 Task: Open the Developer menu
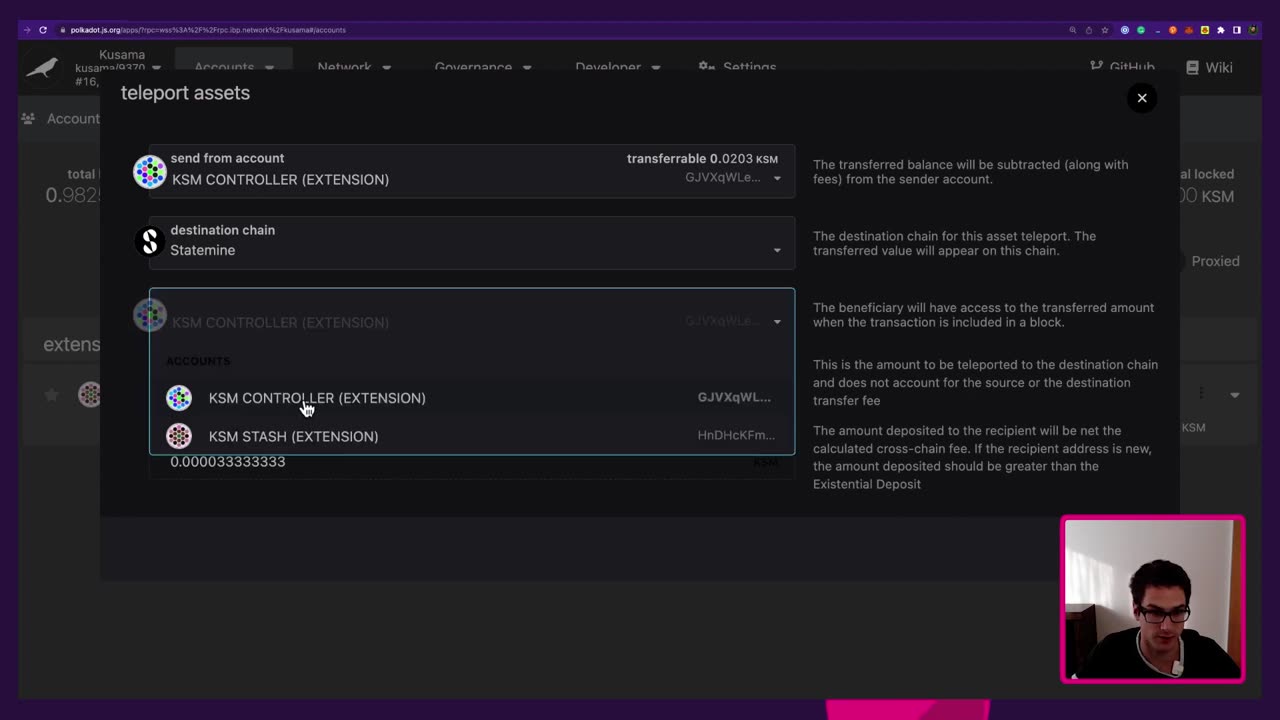[x=617, y=67]
